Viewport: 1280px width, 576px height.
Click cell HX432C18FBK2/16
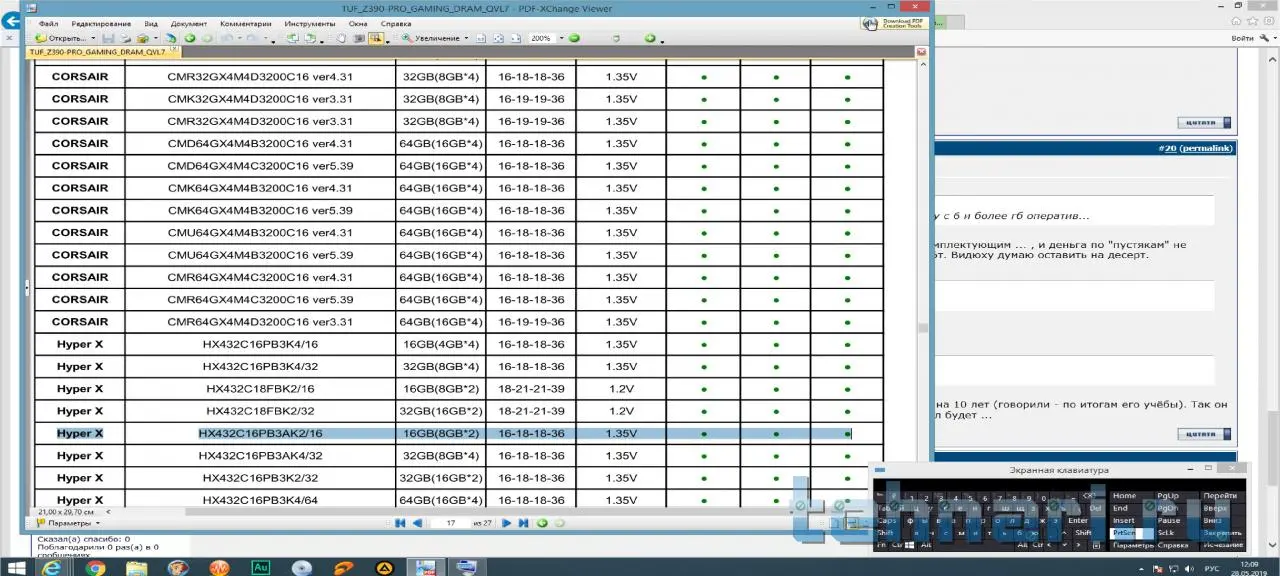coord(260,389)
